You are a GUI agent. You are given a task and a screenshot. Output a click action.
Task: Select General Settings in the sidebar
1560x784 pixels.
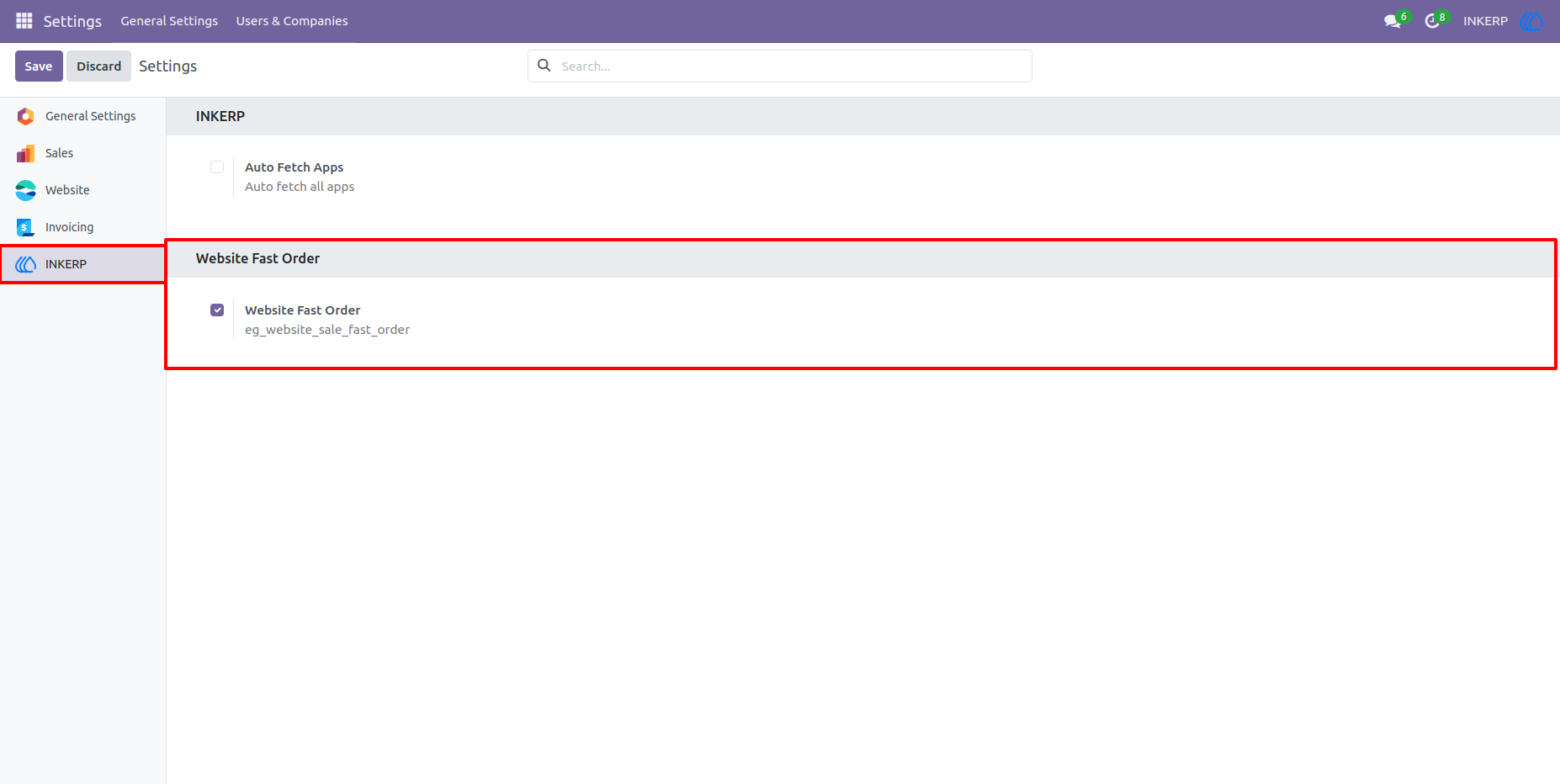82,116
